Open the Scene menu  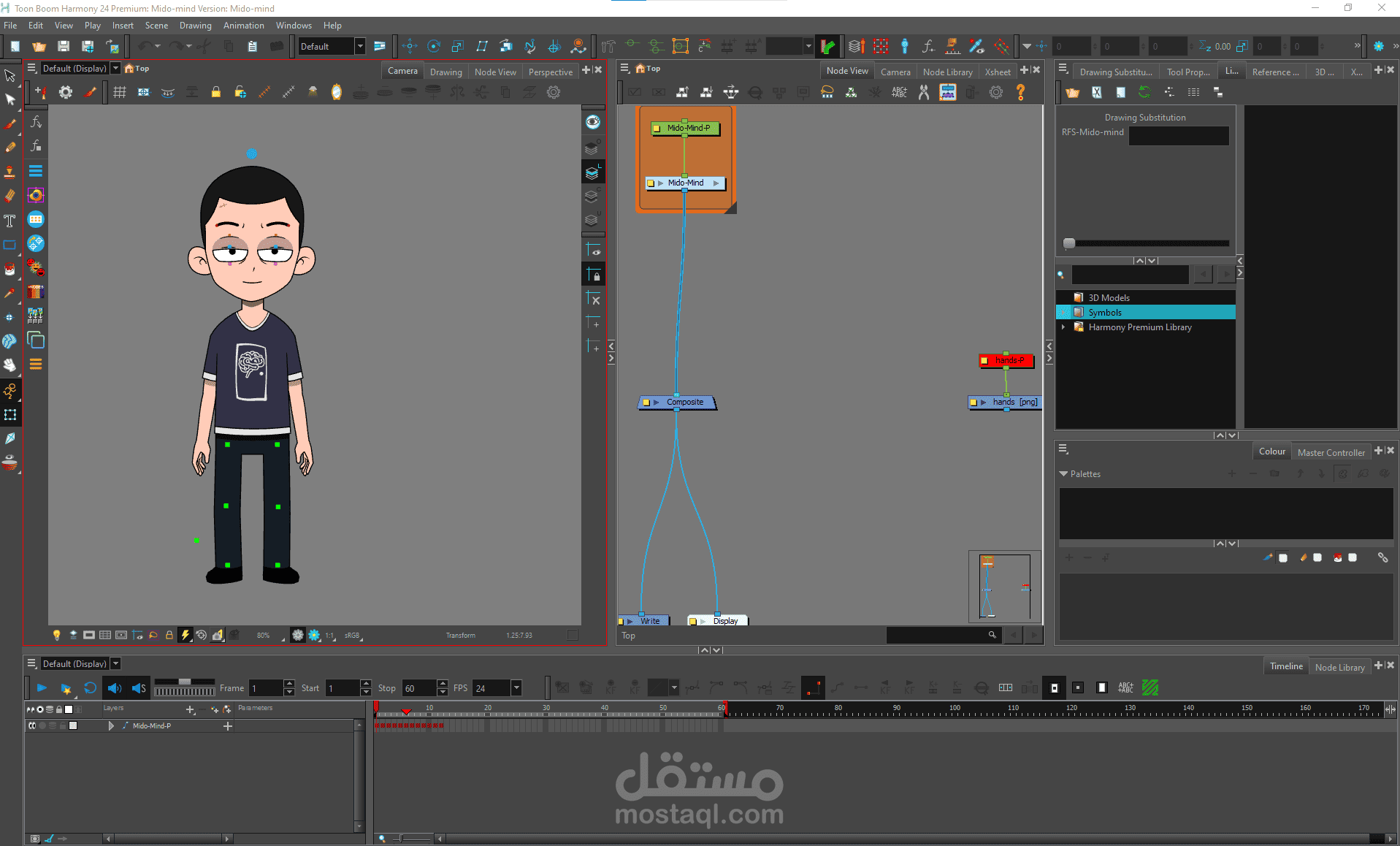click(156, 26)
